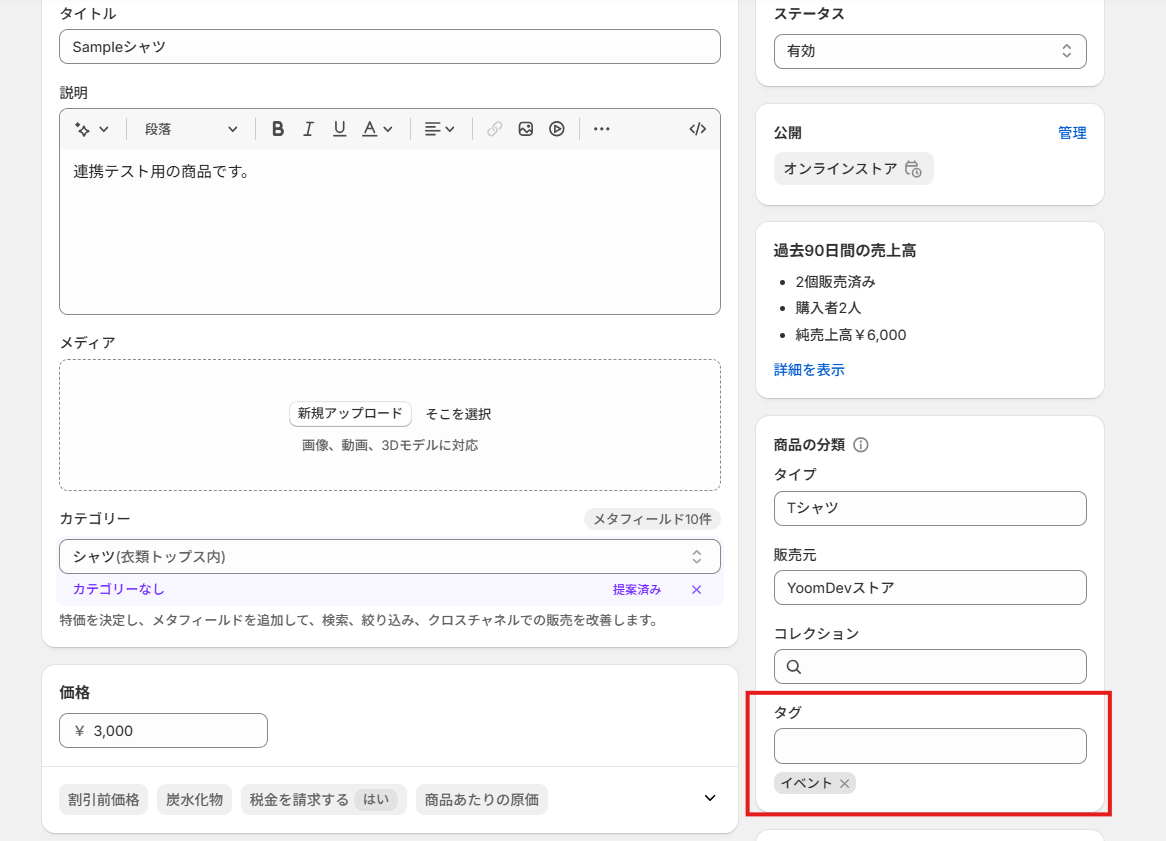Image resolution: width=1166 pixels, height=841 pixels.
Task: Insert a video into the description
Action: 557,129
